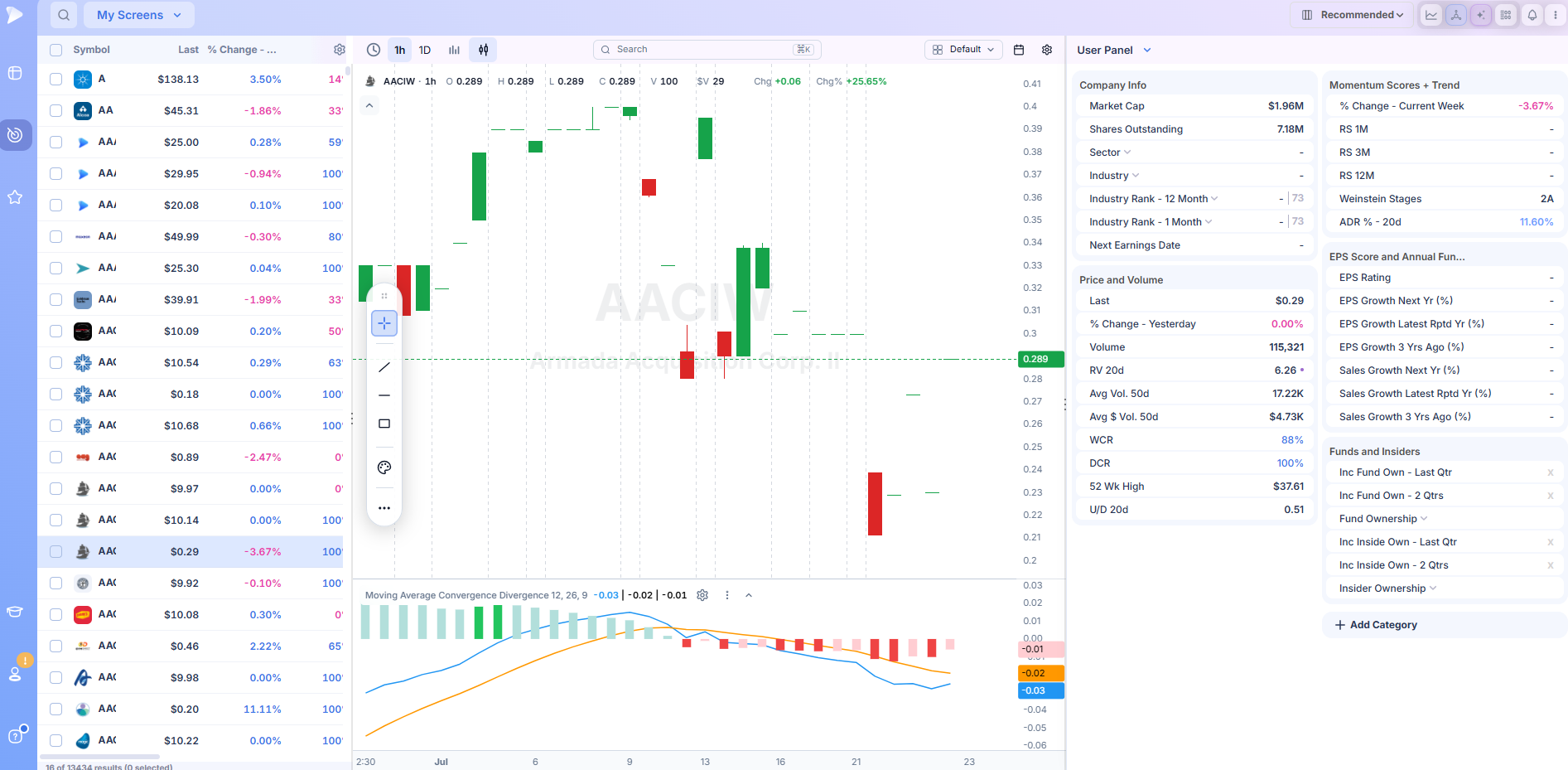Screen dimensions: 1568x770
Task: Check the box for the $0.46 row
Action: [55, 647]
